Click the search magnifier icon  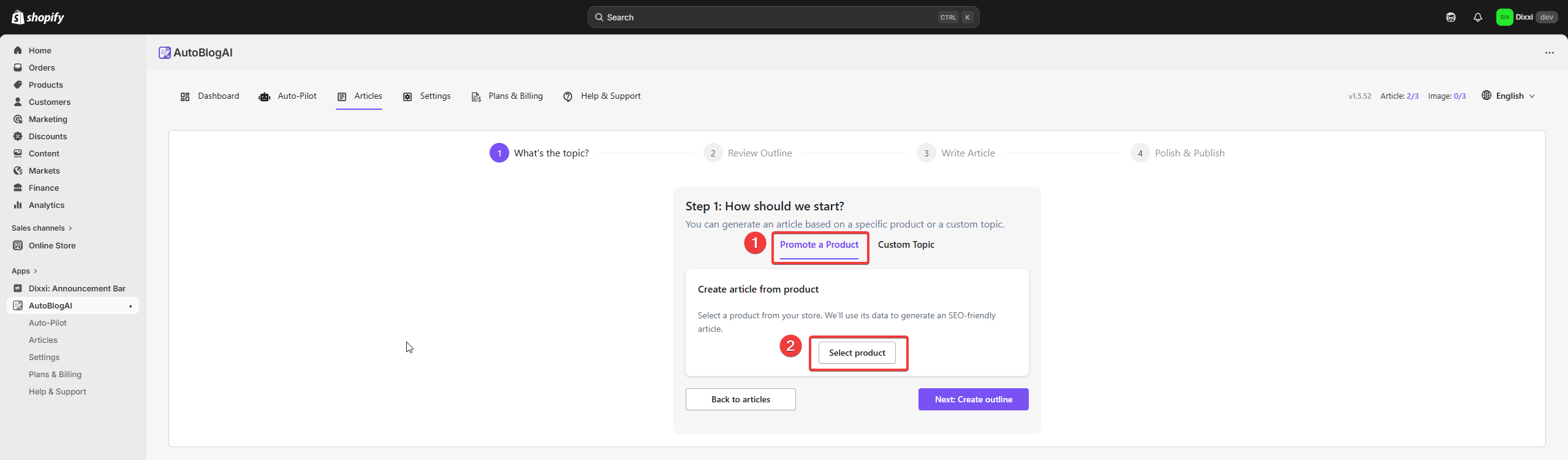pyautogui.click(x=599, y=17)
